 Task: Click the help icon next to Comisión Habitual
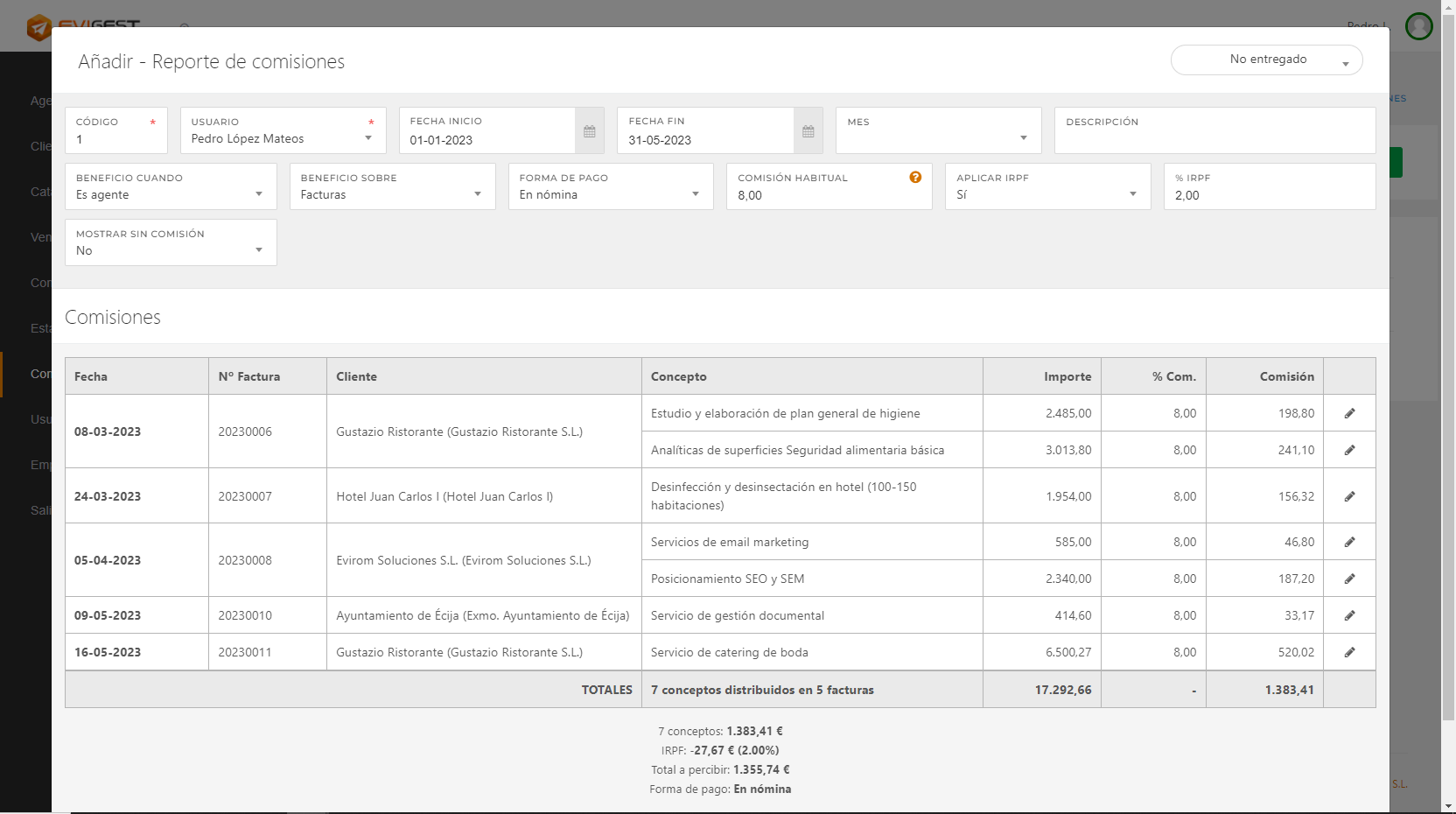[x=915, y=177]
